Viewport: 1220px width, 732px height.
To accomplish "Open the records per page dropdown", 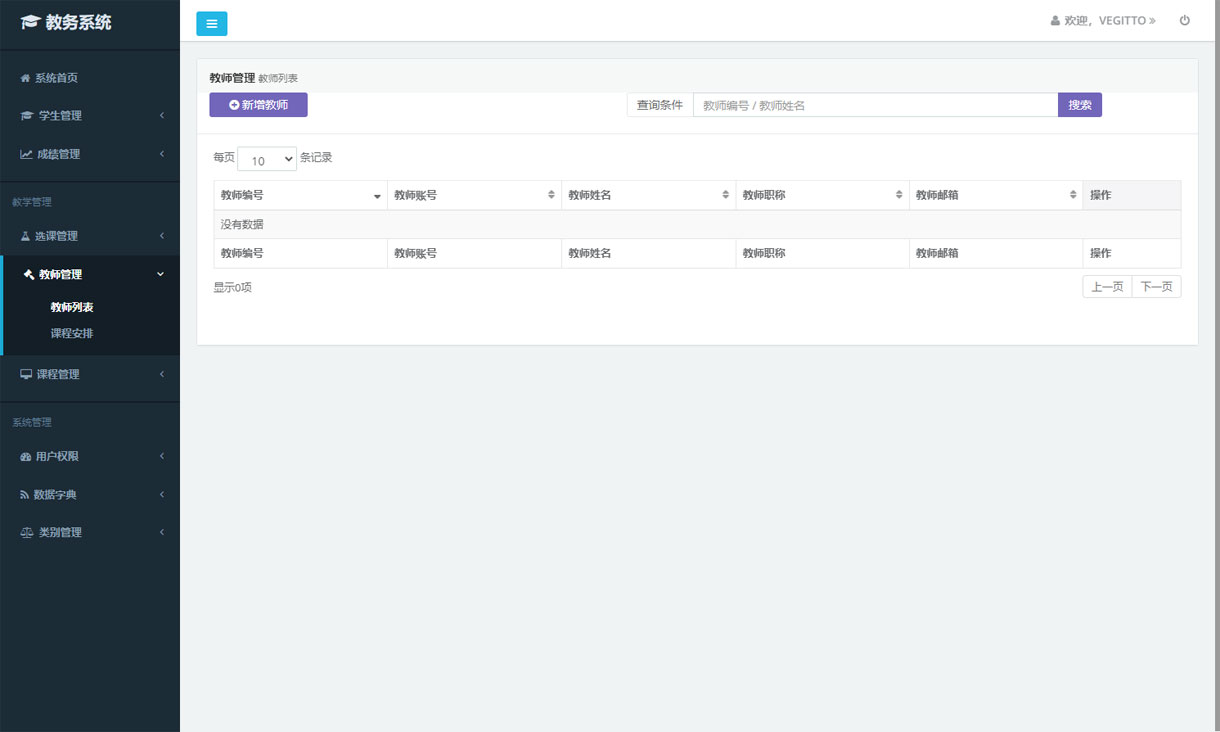I will [267, 159].
